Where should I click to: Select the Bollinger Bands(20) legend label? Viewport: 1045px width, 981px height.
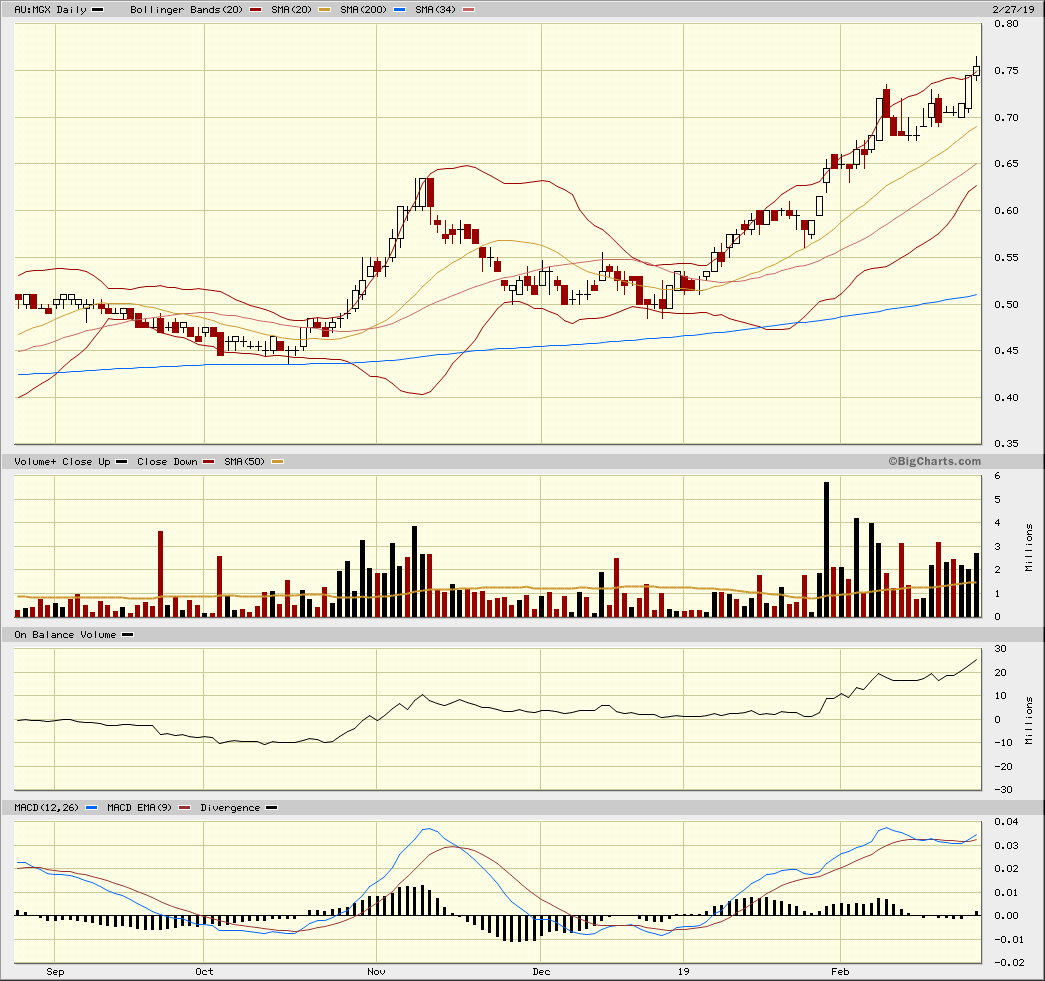(186, 9)
